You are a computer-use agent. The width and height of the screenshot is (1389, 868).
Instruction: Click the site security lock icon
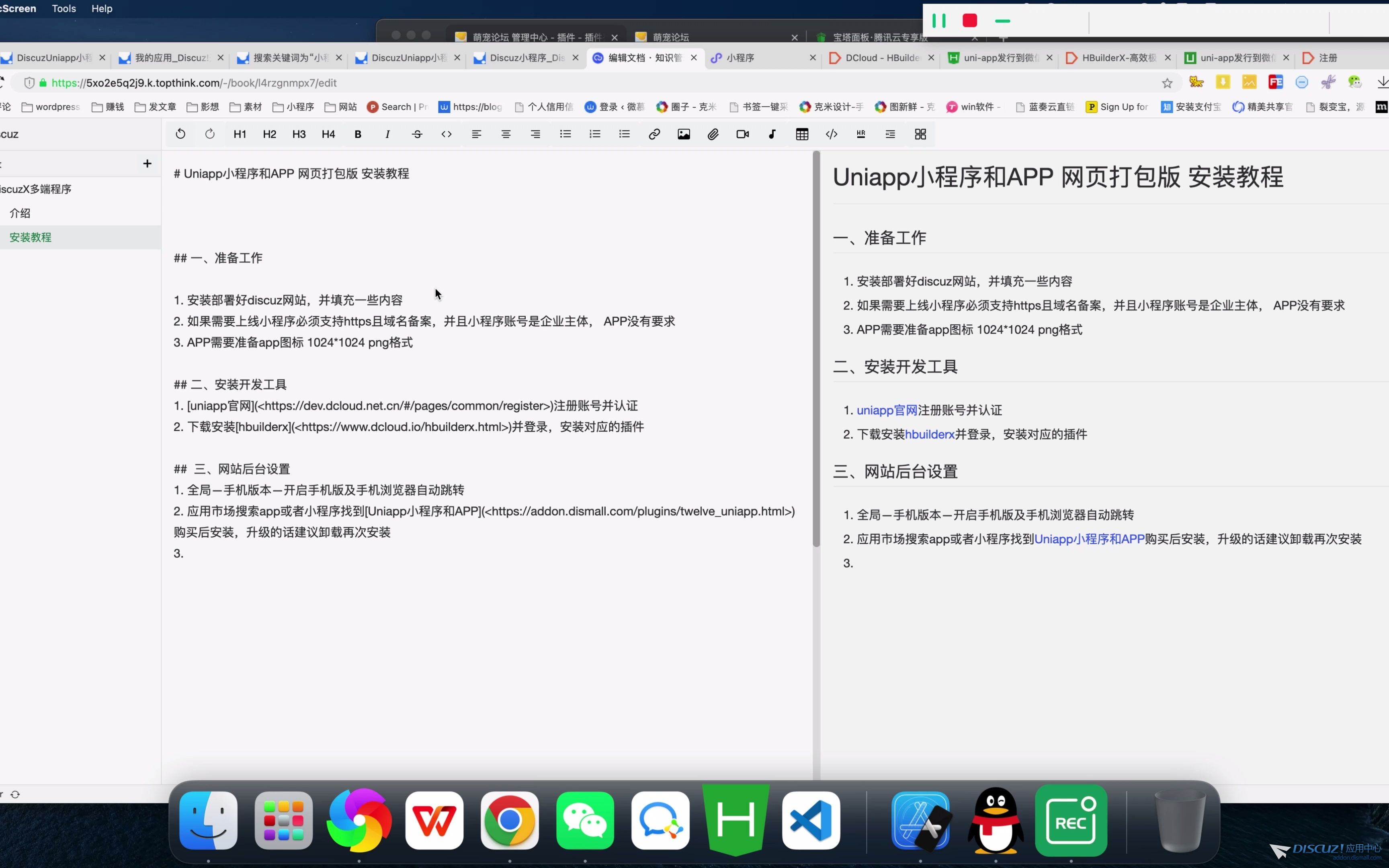pos(43,83)
